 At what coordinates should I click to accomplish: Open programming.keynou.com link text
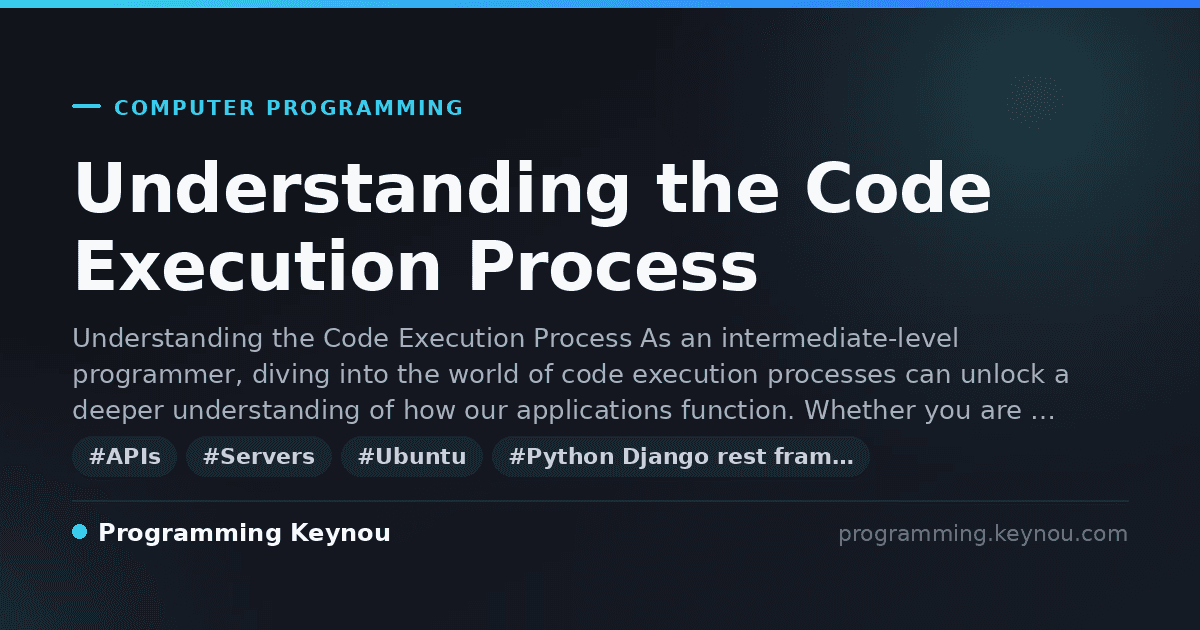click(982, 534)
